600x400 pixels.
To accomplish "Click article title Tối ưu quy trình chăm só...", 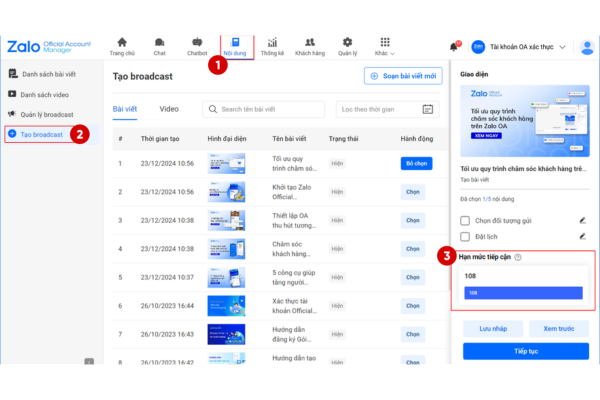I will pyautogui.click(x=294, y=163).
